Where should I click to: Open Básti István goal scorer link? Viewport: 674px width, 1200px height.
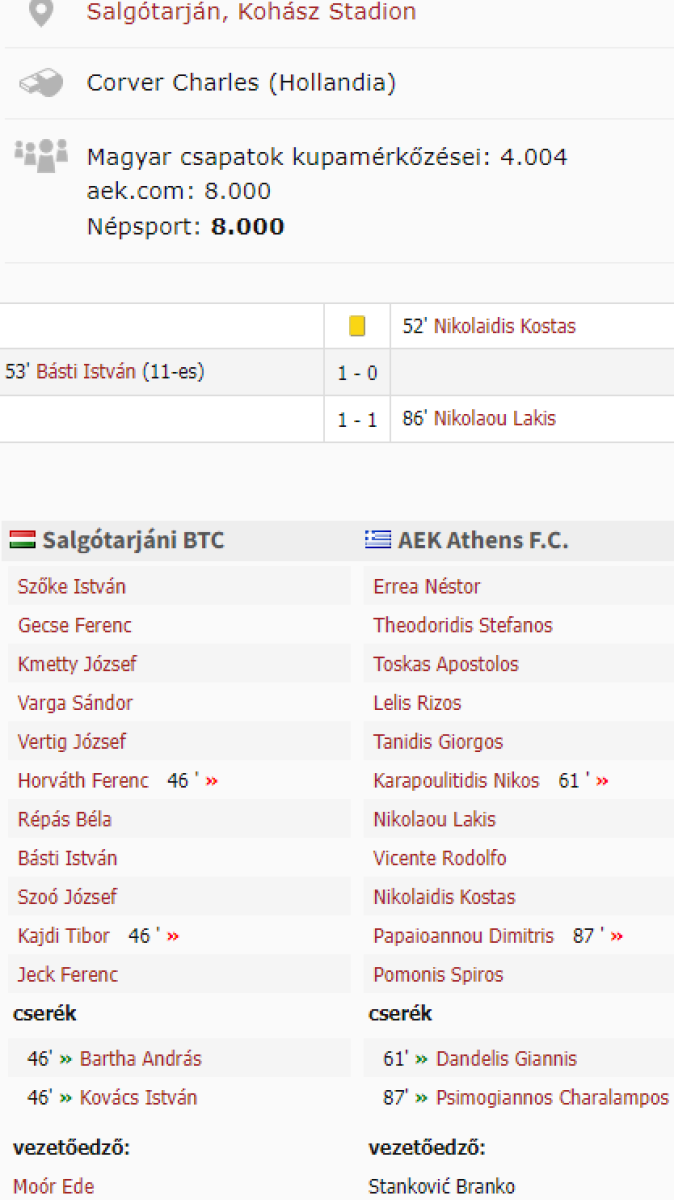pos(85,373)
